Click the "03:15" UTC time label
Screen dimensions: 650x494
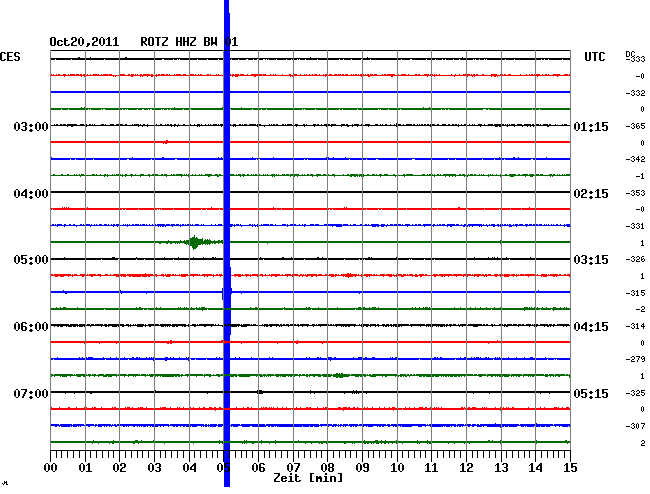pyautogui.click(x=591, y=260)
